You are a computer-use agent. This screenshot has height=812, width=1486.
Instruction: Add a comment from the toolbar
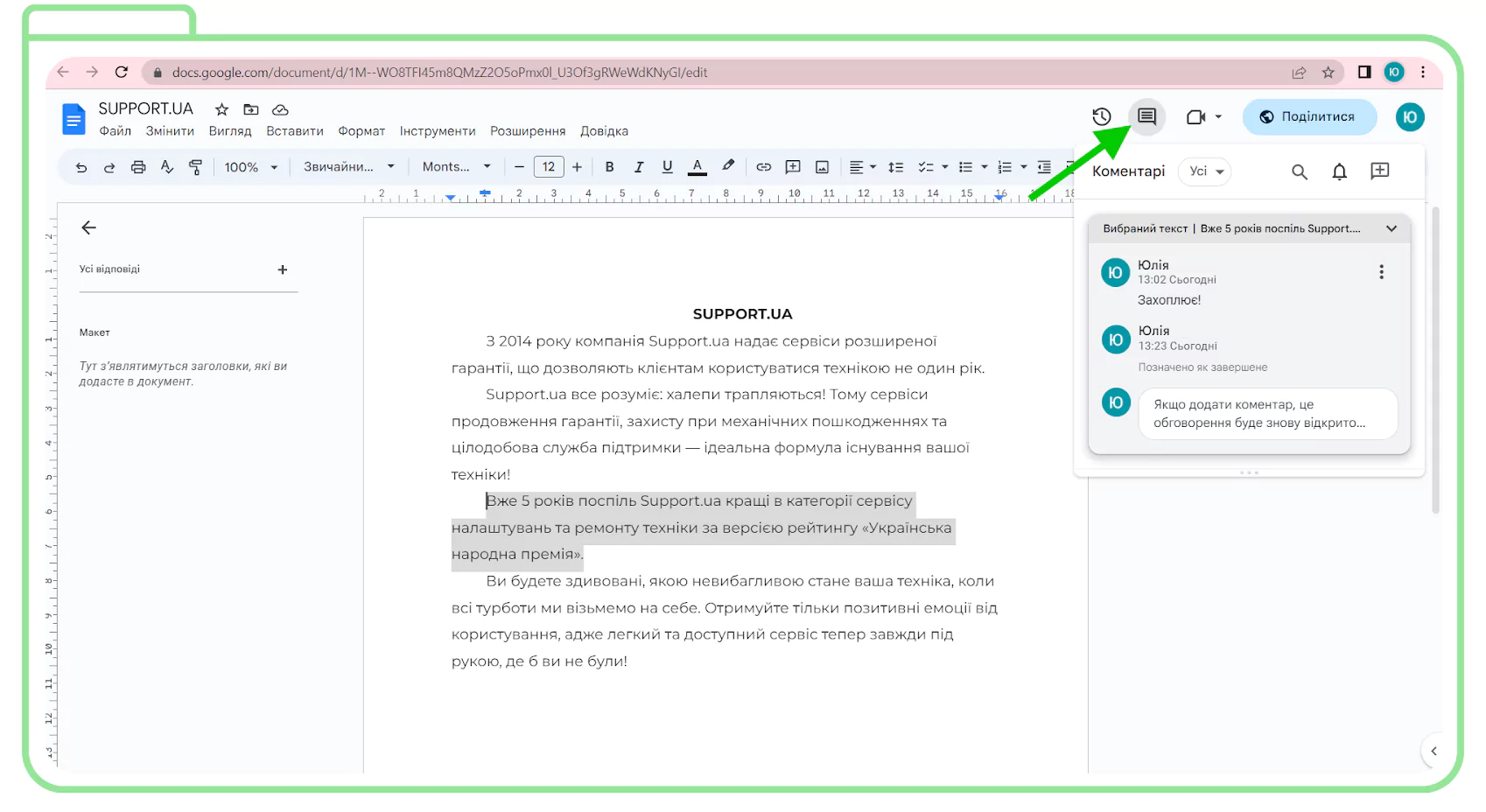tap(793, 167)
